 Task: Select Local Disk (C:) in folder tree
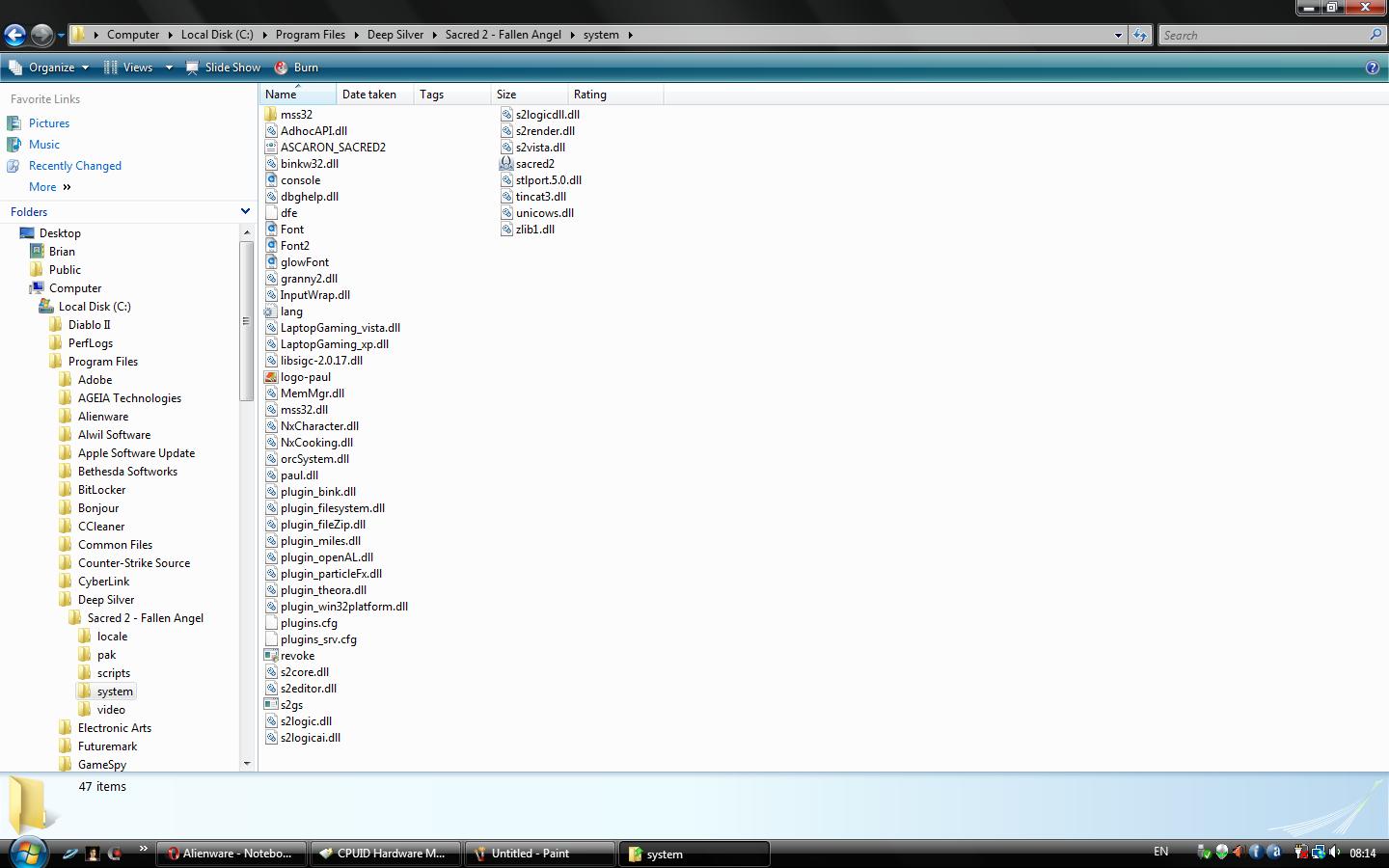95,307
